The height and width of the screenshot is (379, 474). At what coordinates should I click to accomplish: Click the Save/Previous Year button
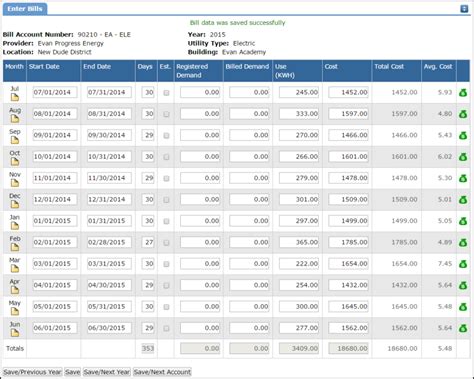32,372
